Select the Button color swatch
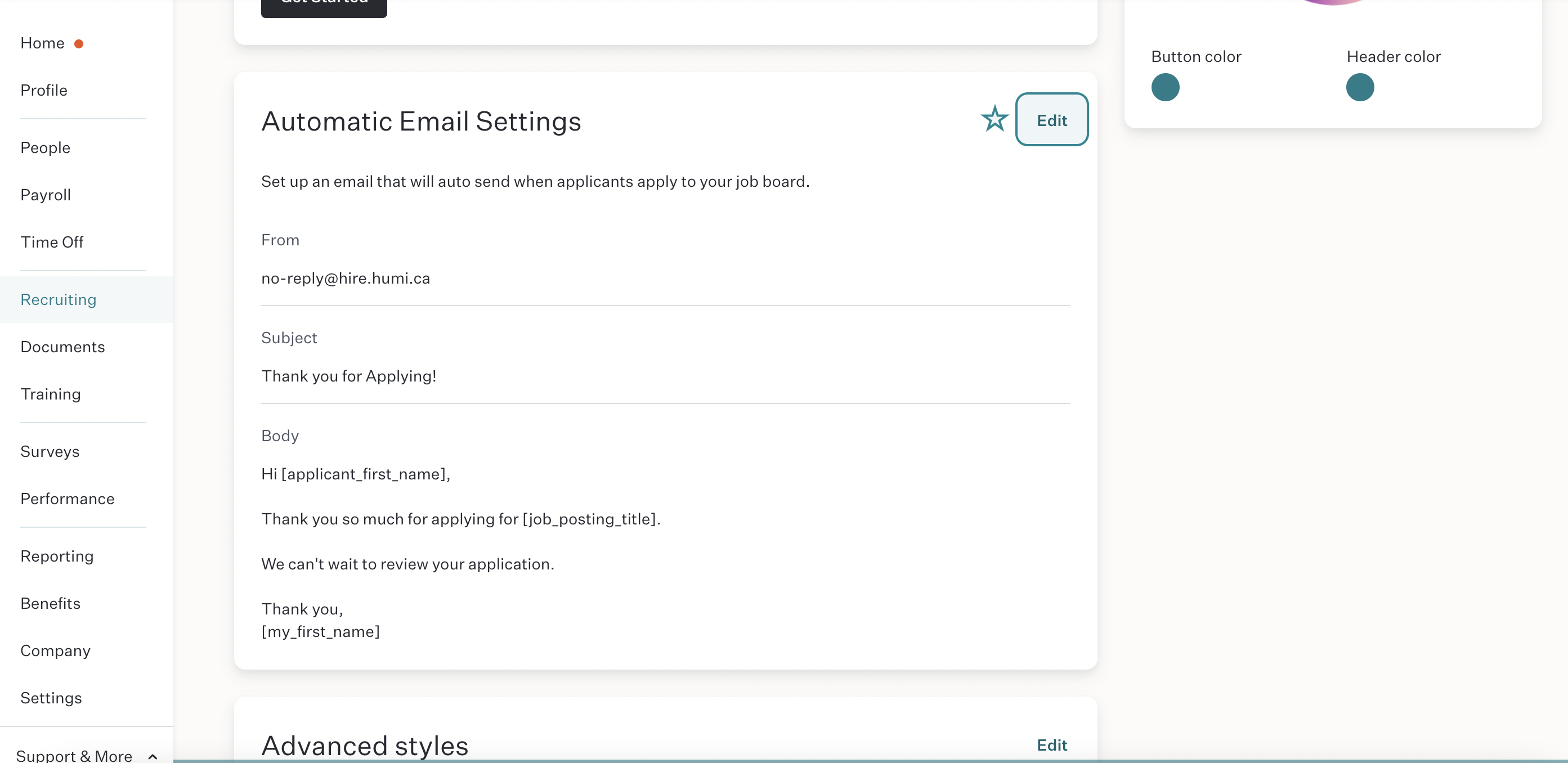Screen dimensions: 1568x763 pyautogui.click(x=1165, y=87)
